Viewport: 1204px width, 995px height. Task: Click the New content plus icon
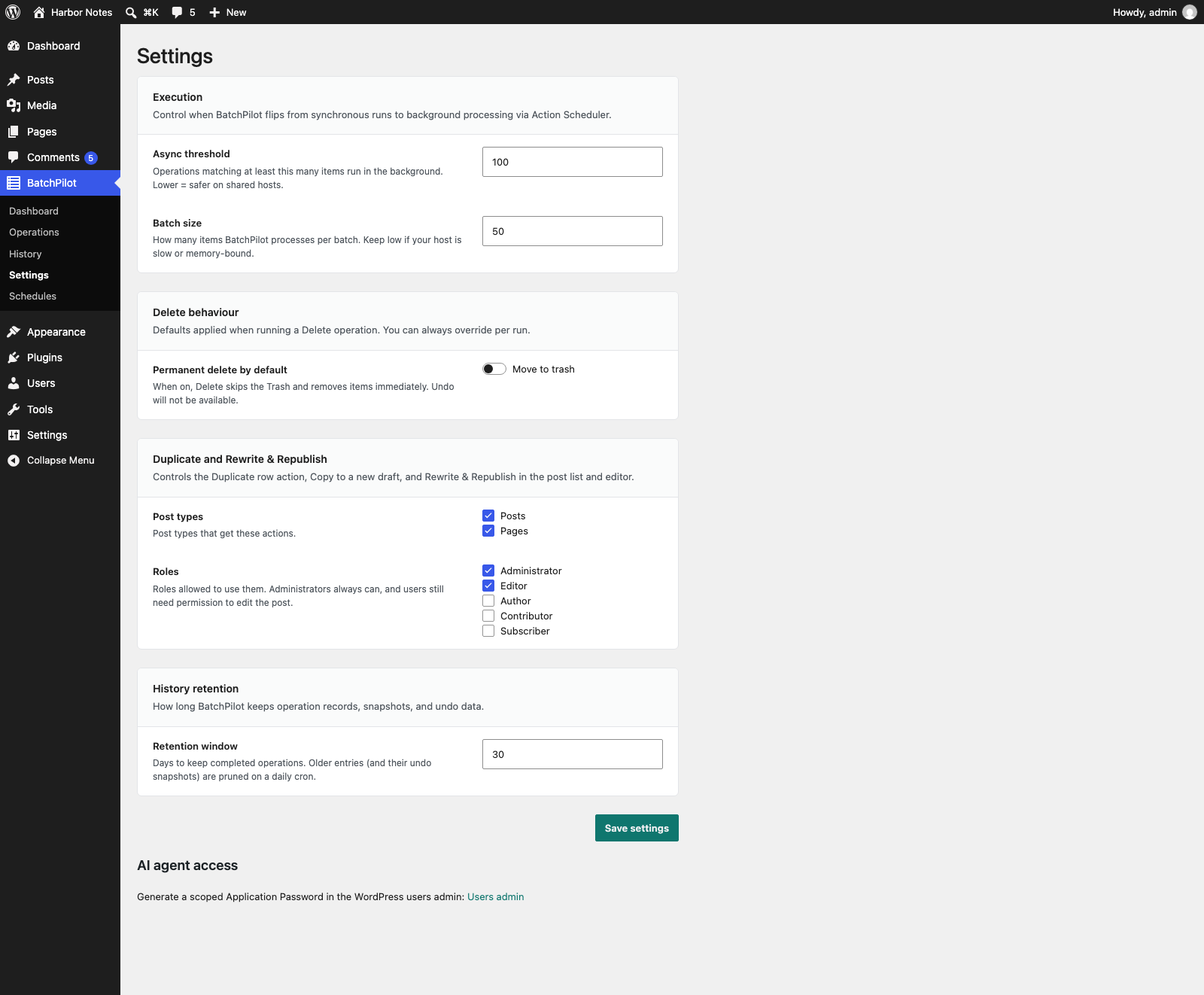[x=214, y=12]
